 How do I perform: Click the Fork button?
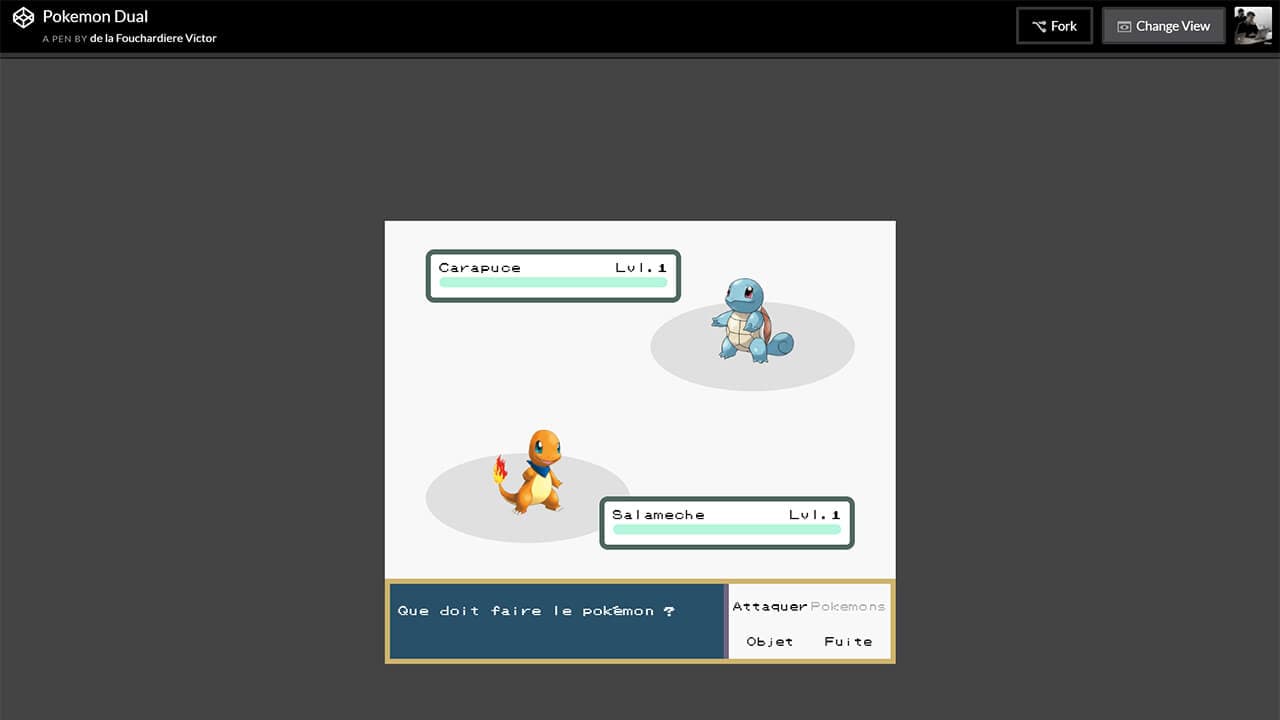point(1054,25)
